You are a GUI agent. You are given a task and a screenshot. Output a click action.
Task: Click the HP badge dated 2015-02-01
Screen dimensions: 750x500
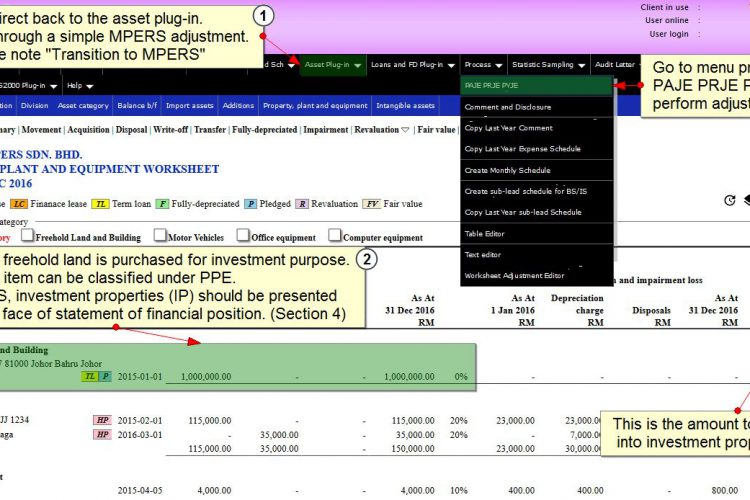[102, 420]
